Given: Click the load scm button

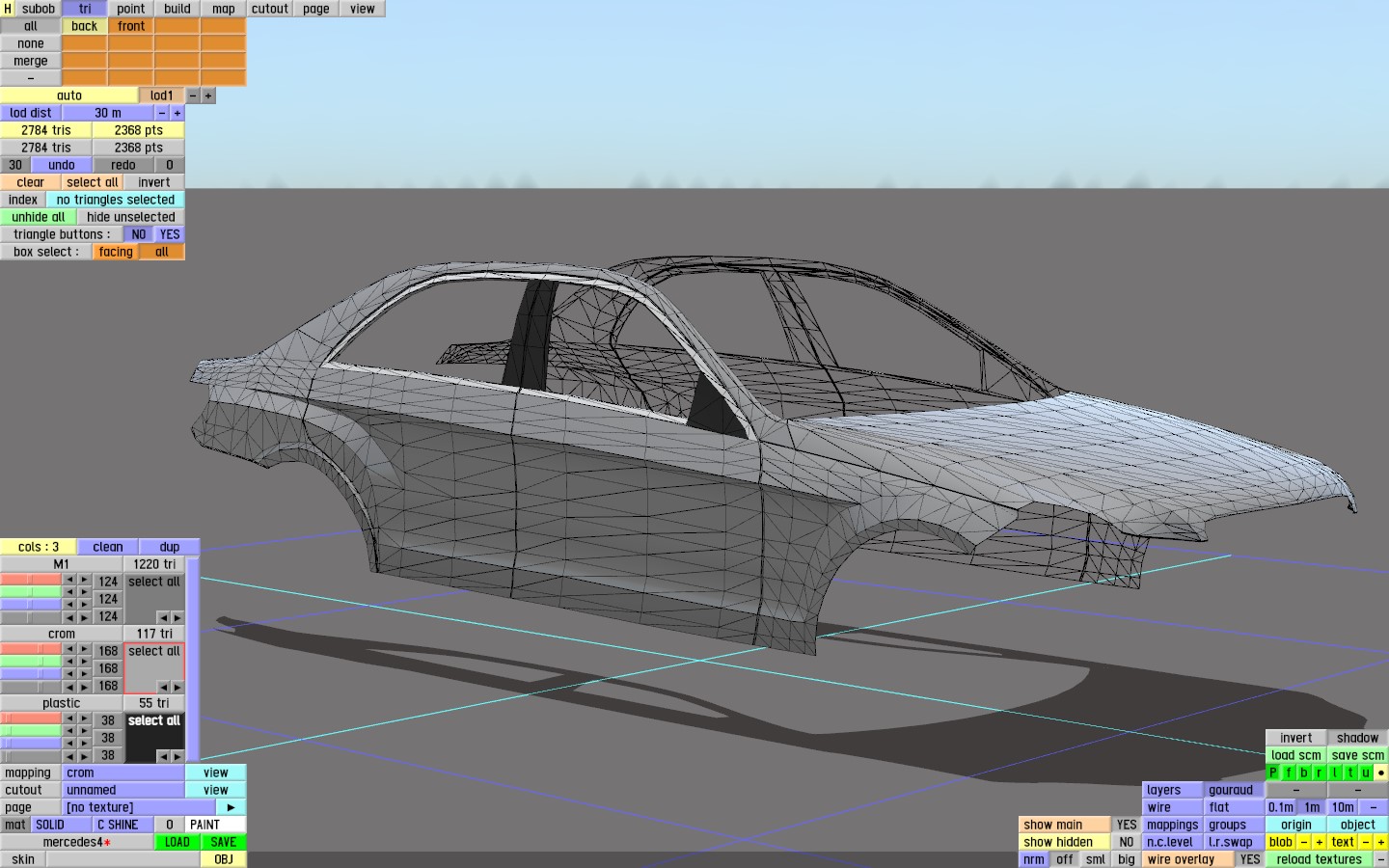Looking at the screenshot, I should click(1296, 755).
